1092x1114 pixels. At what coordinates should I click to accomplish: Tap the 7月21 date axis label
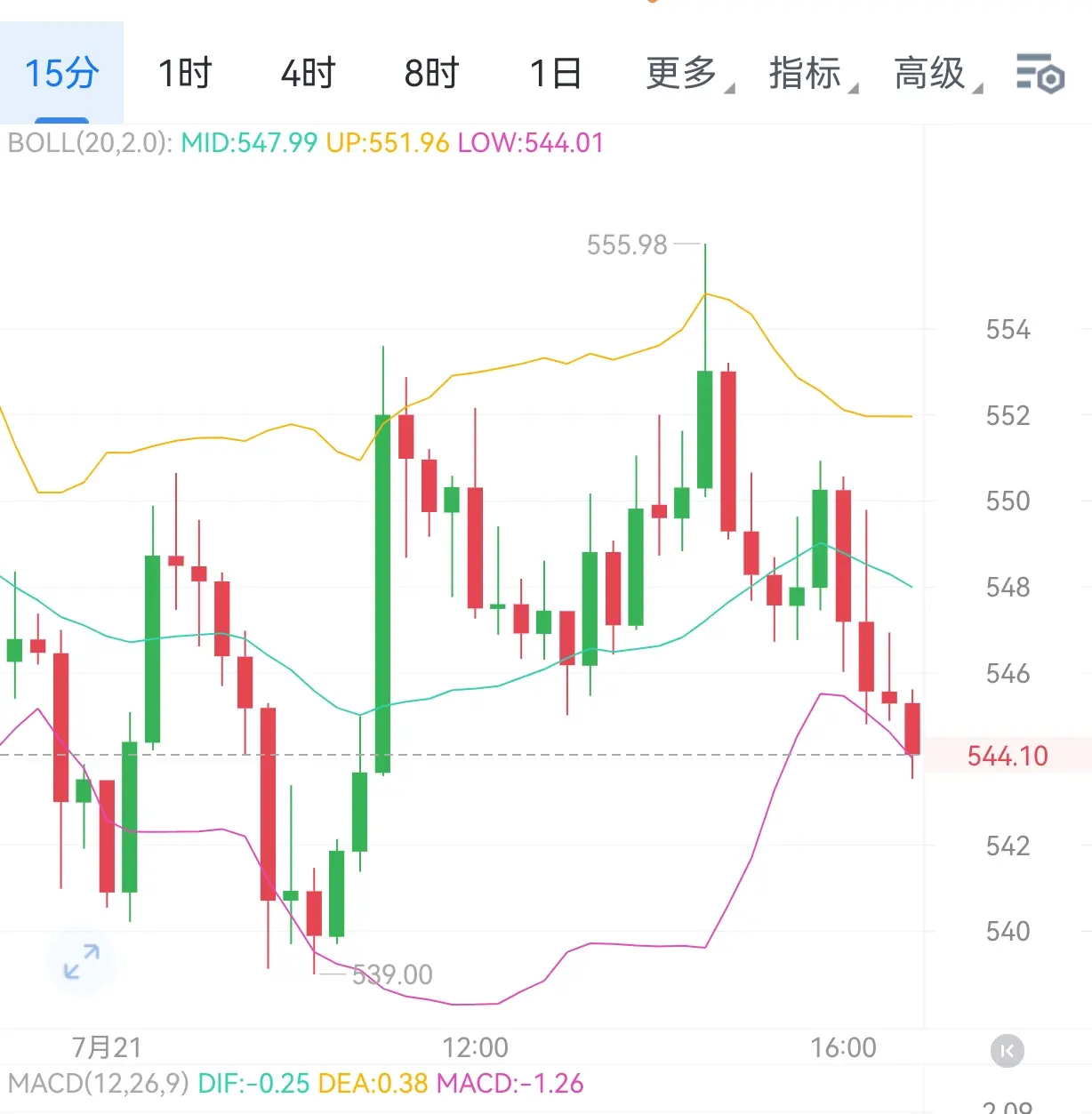[107, 1047]
